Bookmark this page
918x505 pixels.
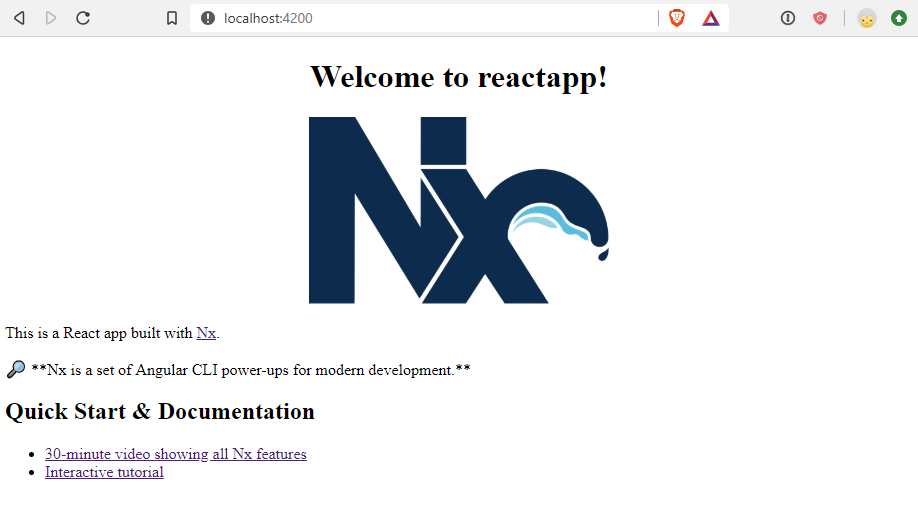[172, 18]
